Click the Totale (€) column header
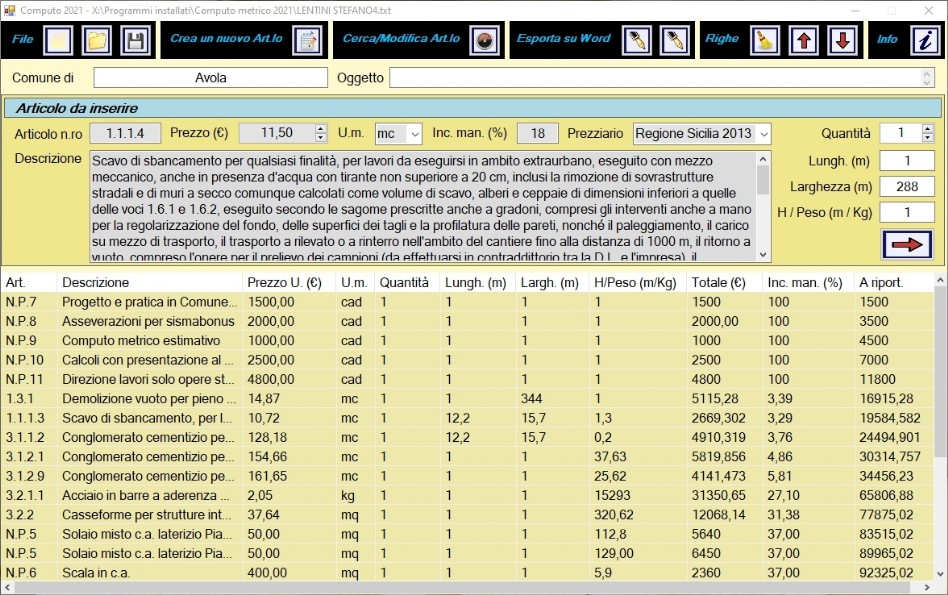The image size is (948, 595). click(724, 282)
